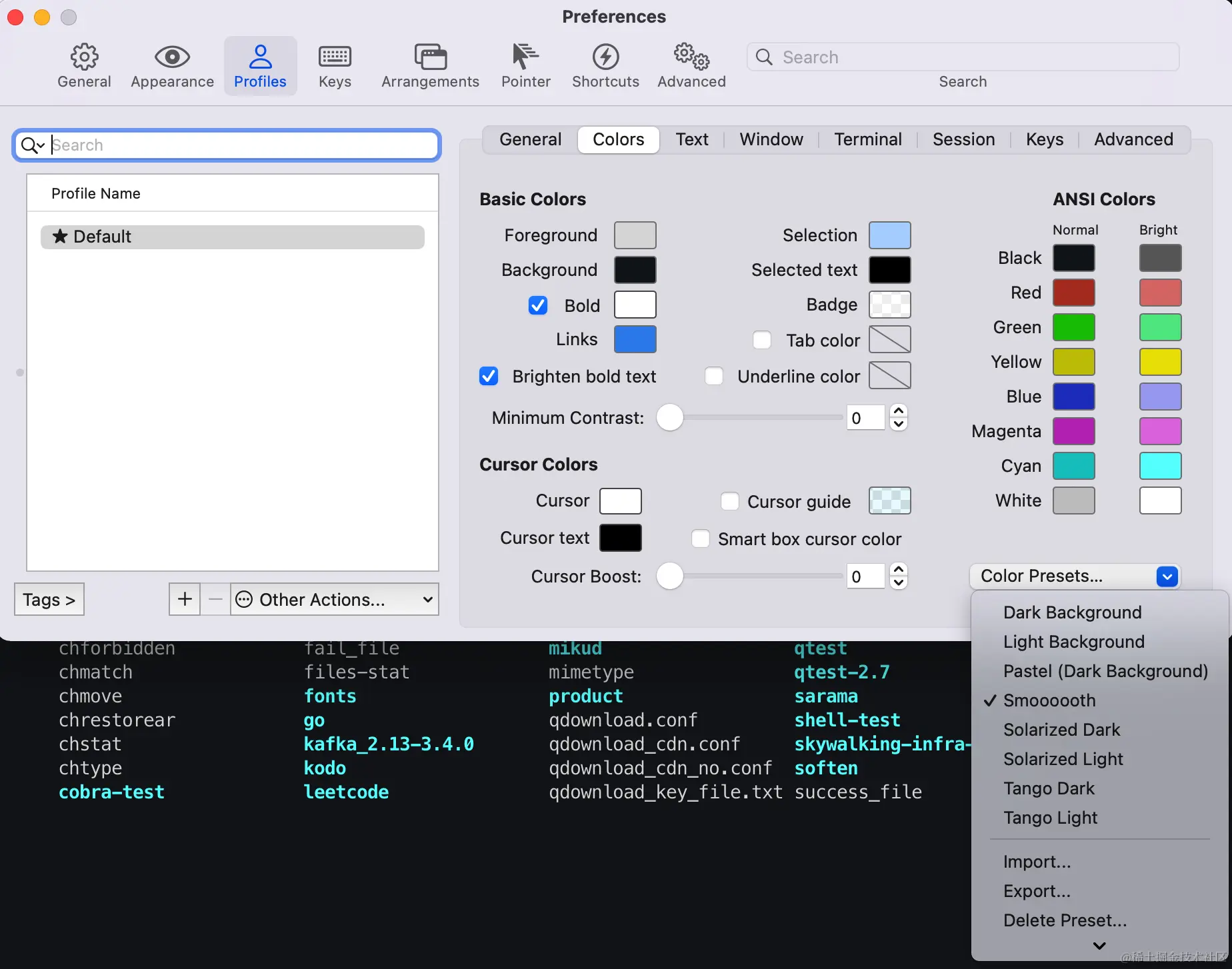
Task: Click the Bright Green ANSI swatch
Action: (x=1160, y=327)
